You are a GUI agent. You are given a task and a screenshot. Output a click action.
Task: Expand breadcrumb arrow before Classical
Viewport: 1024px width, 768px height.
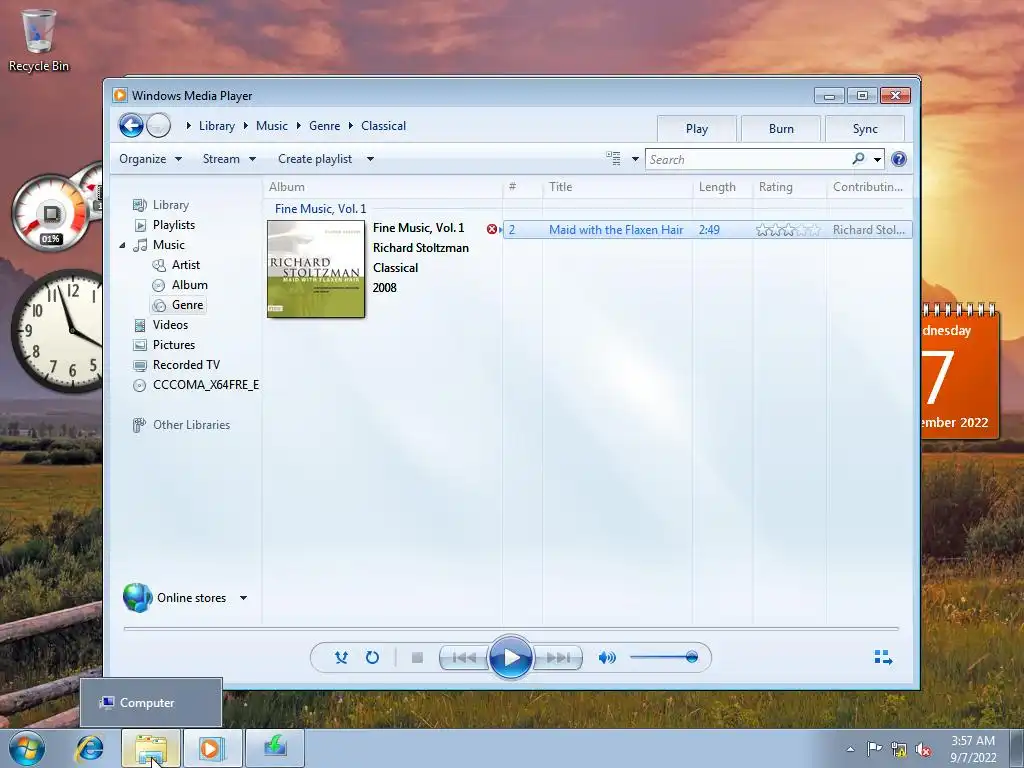click(351, 126)
